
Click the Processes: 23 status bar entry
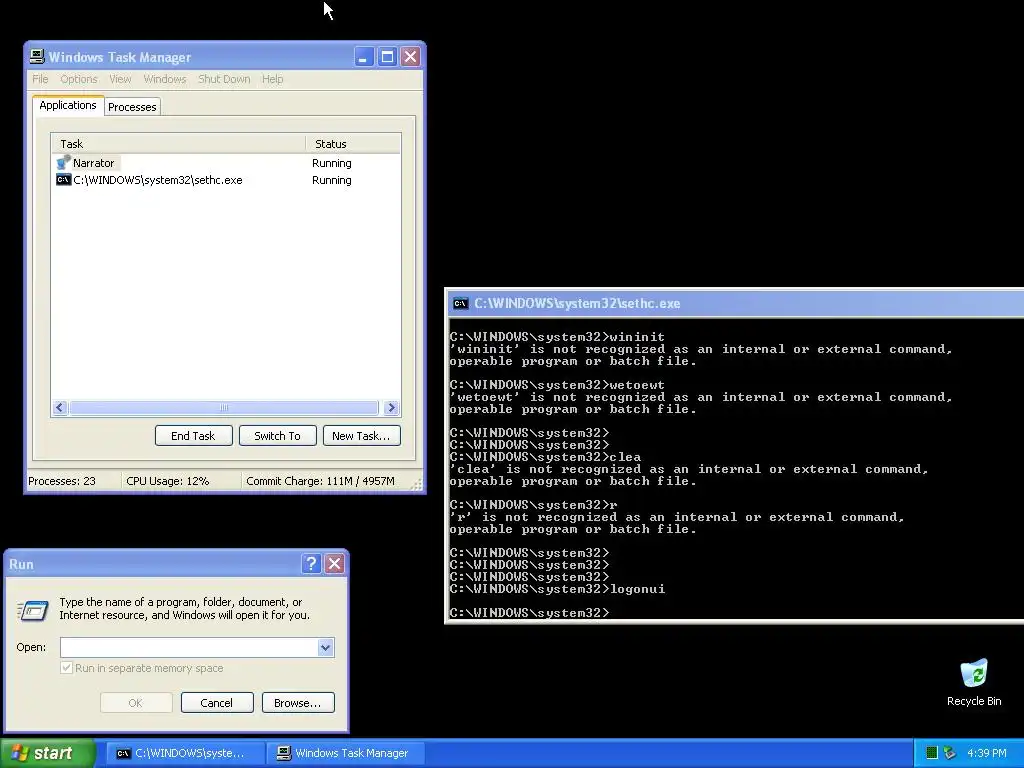pyautogui.click(x=62, y=481)
